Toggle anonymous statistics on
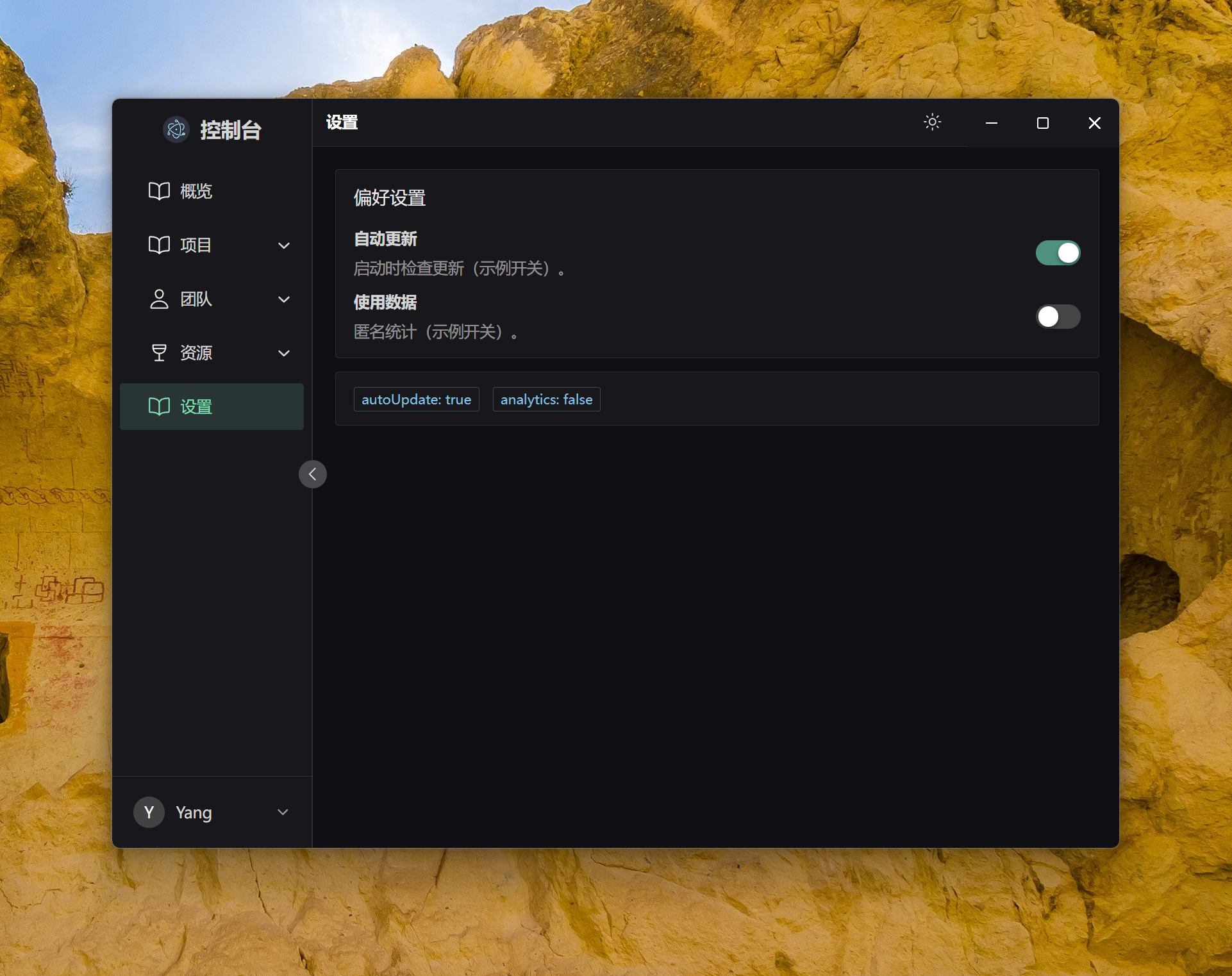 [1058, 316]
